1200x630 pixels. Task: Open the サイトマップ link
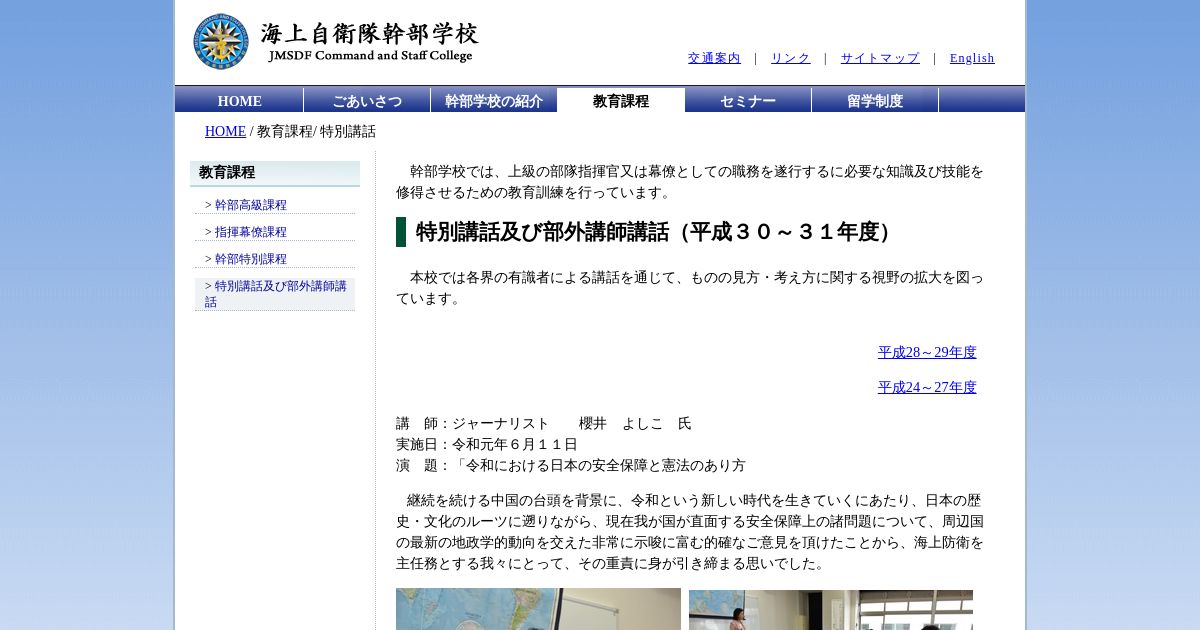[880, 58]
